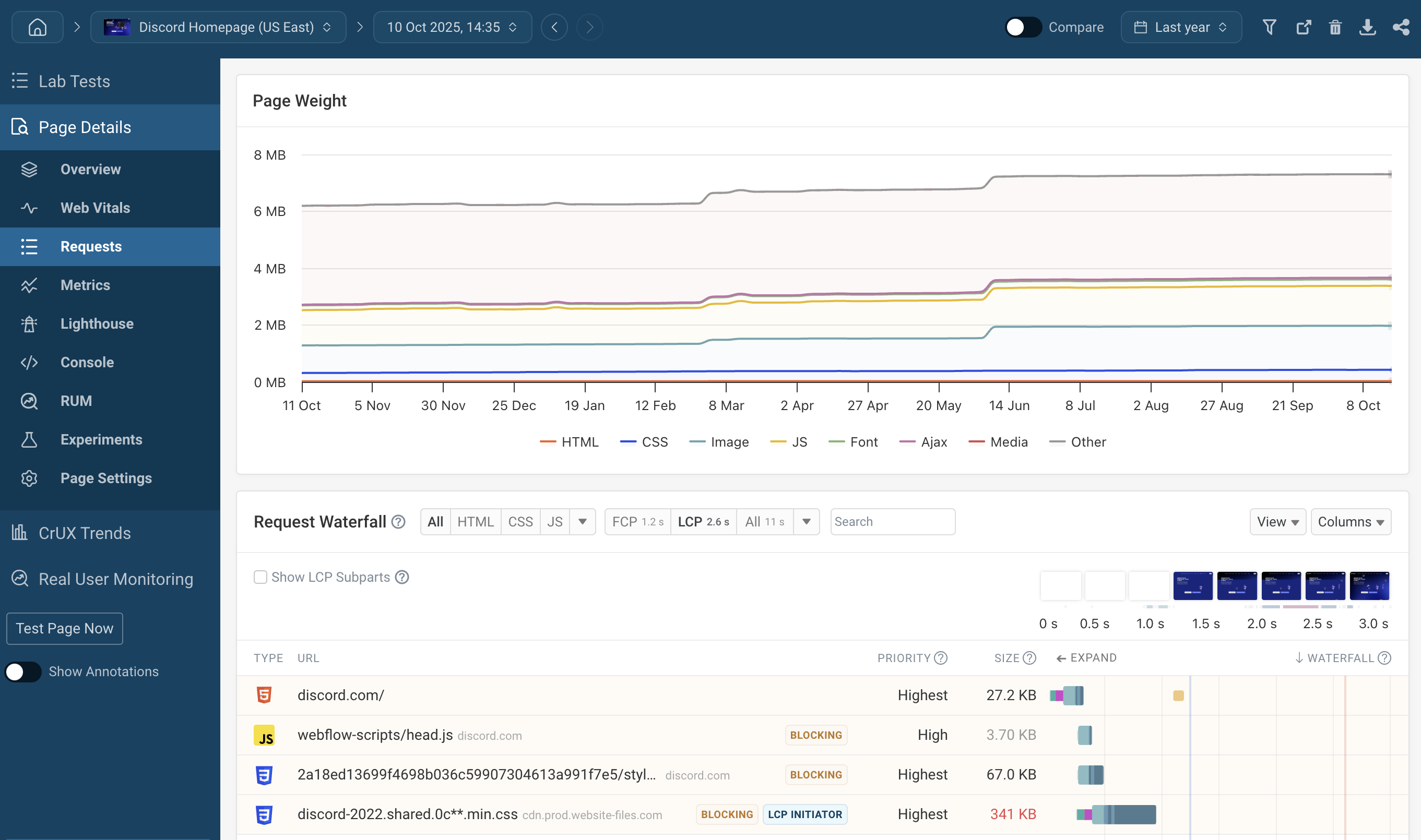Open the Experiments section
The height and width of the screenshot is (840, 1421).
click(101, 439)
